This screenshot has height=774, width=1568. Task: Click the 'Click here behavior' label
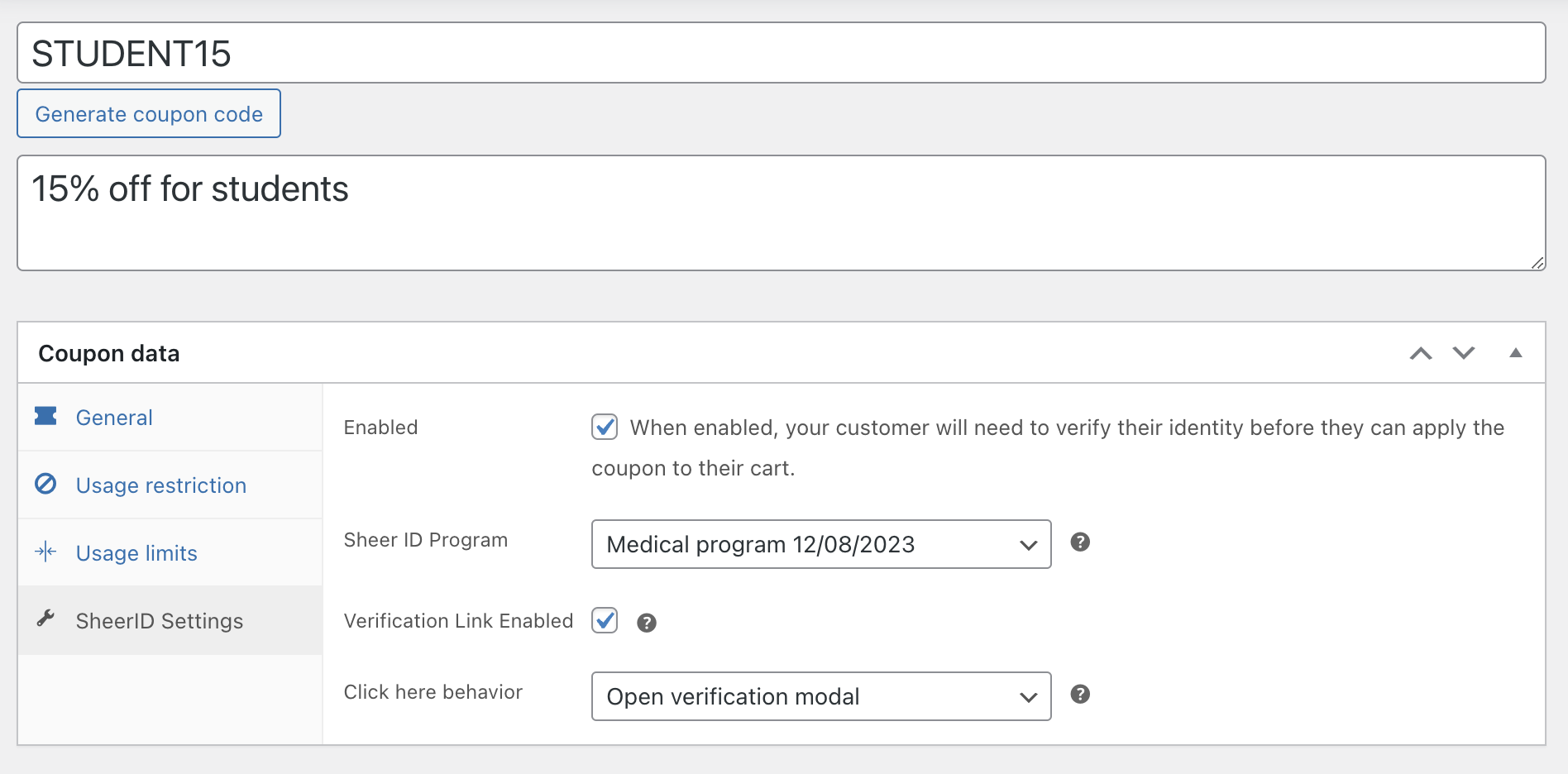tap(433, 692)
